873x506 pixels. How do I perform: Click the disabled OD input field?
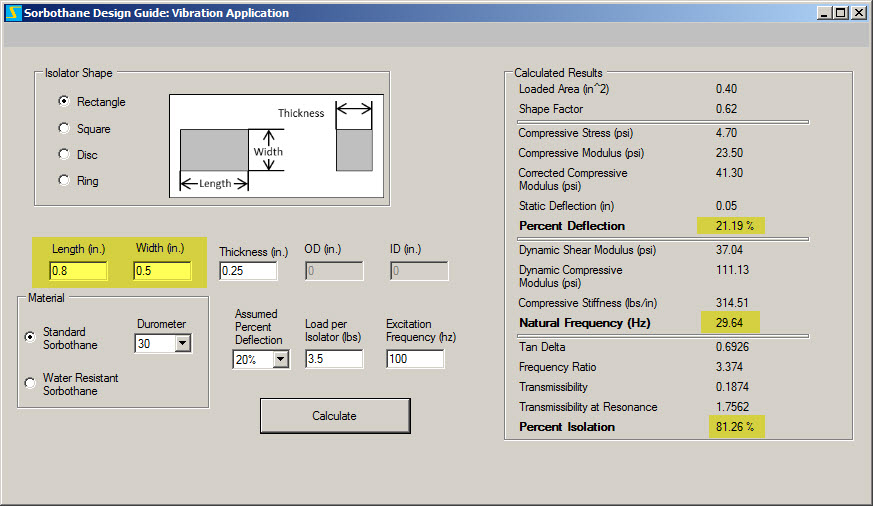click(x=334, y=271)
